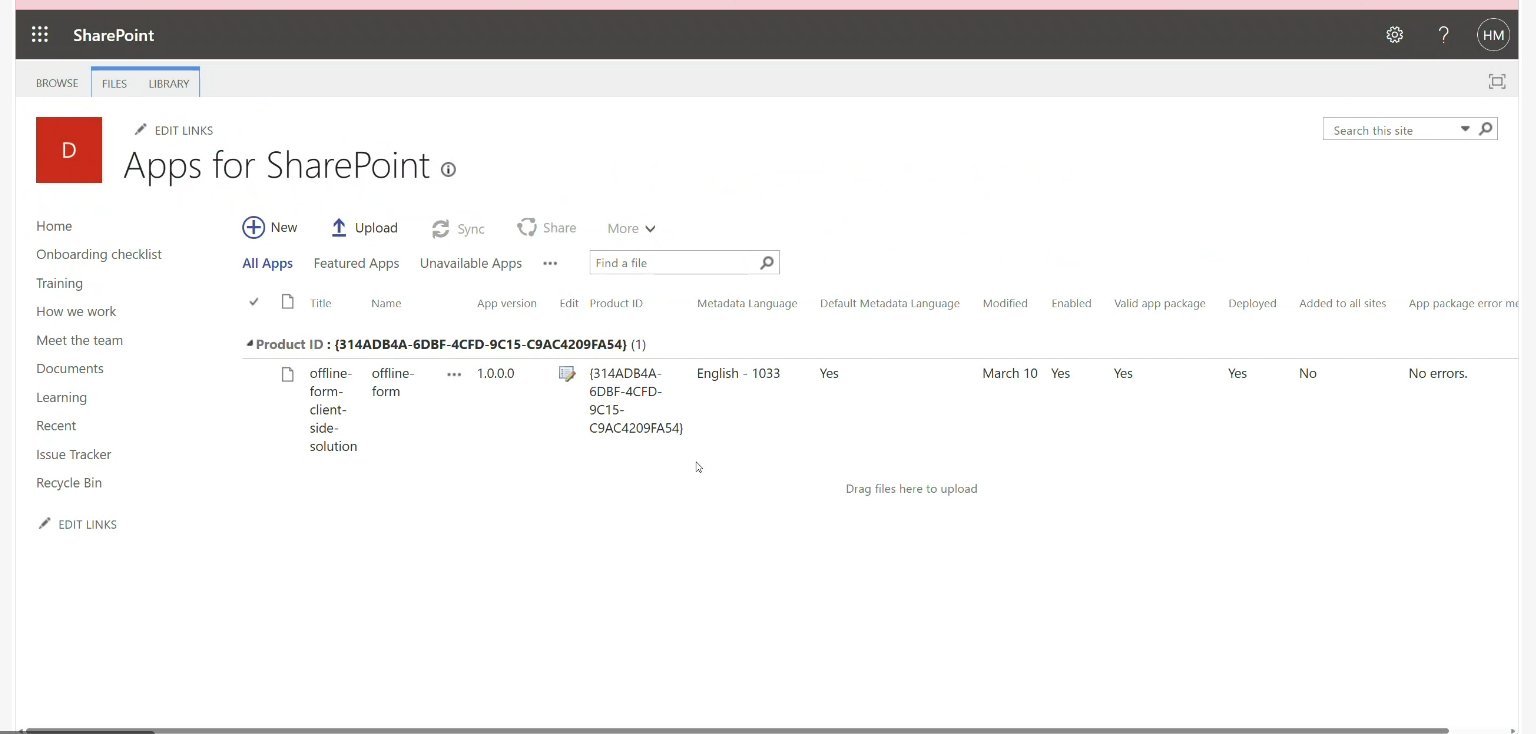Click the file type icon in column header
The height and width of the screenshot is (734, 1536).
pyautogui.click(x=288, y=302)
